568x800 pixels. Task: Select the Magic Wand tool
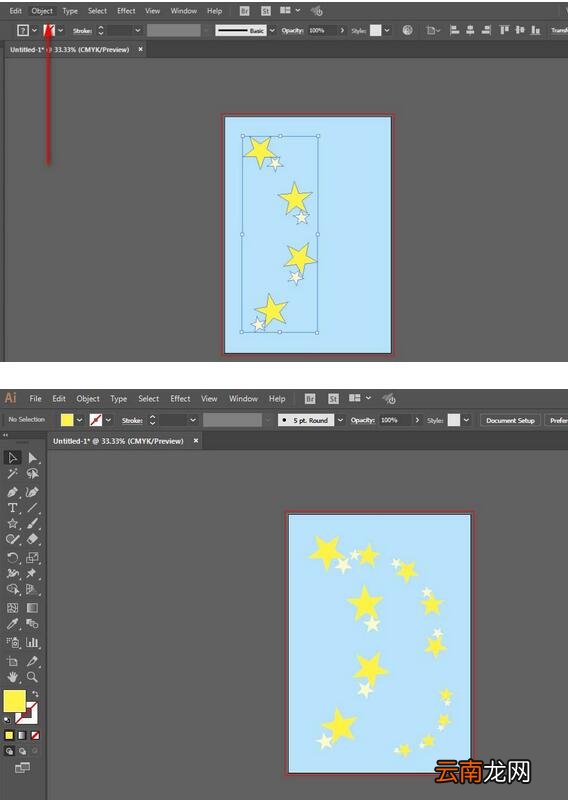coord(13,473)
